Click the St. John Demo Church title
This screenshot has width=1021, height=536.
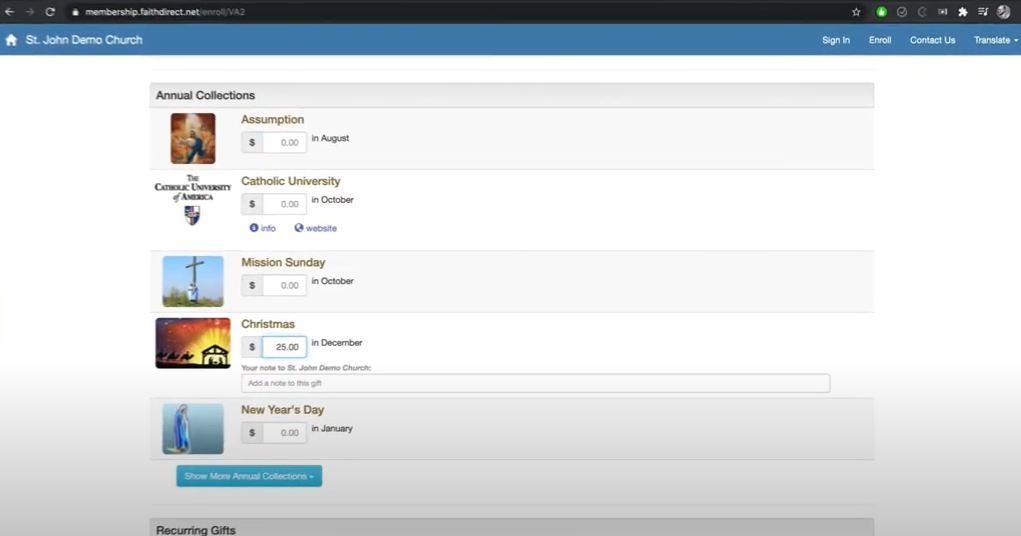coord(84,40)
